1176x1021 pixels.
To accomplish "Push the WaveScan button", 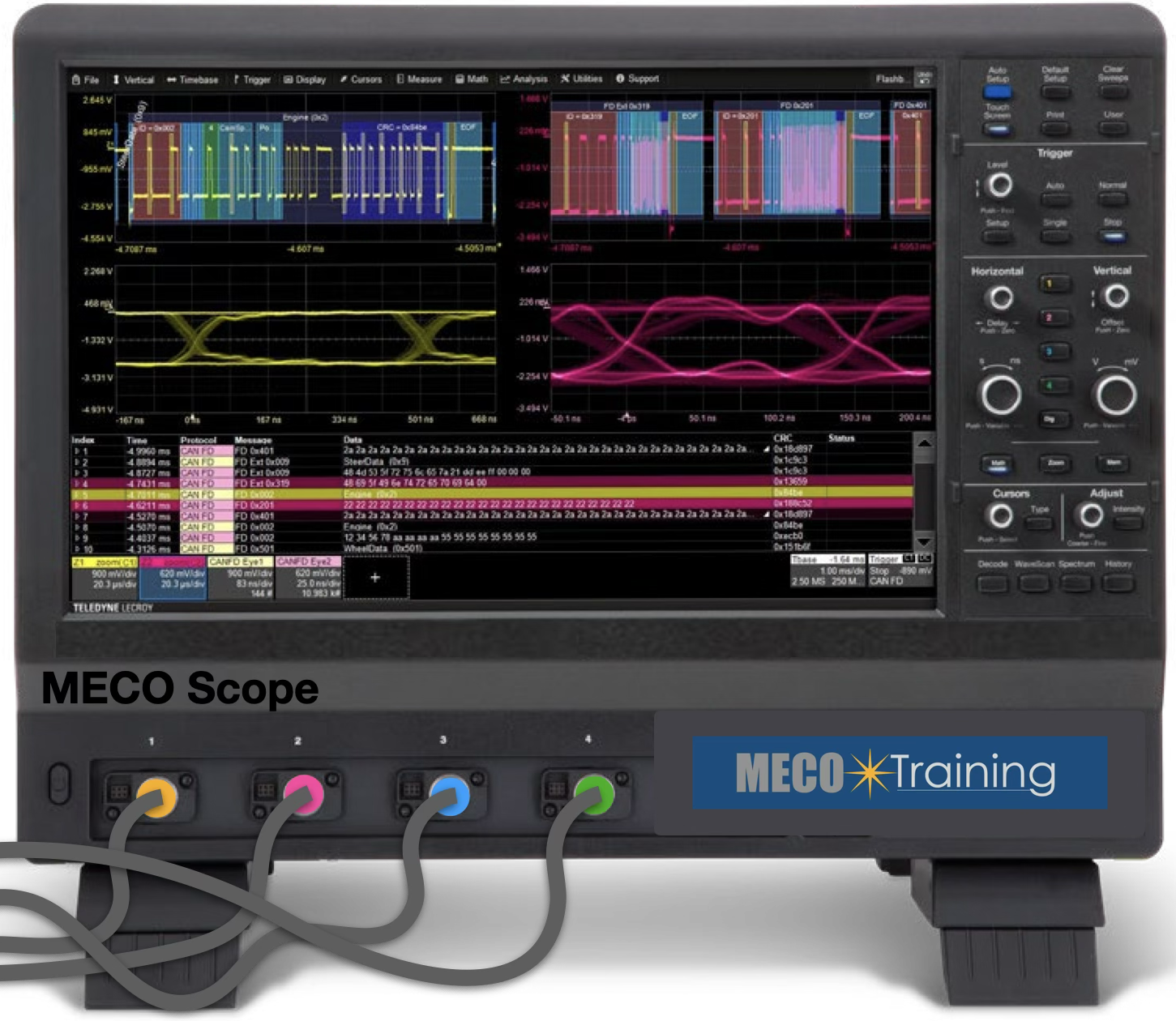I will (1034, 583).
